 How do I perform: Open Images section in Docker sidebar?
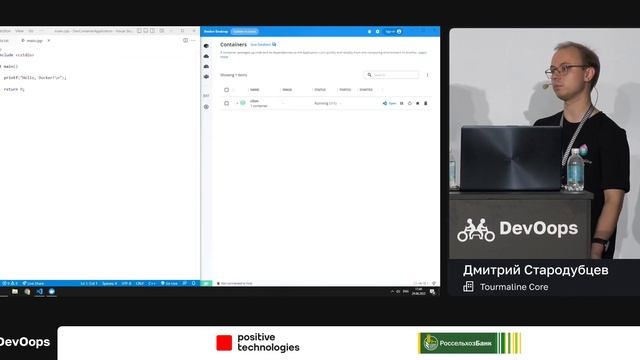tap(206, 56)
